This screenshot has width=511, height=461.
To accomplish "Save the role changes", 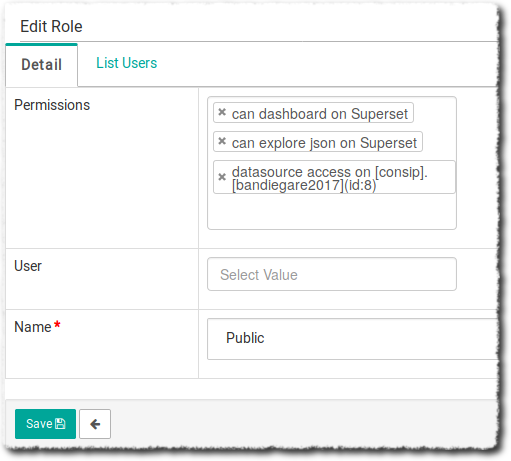I will (45, 424).
